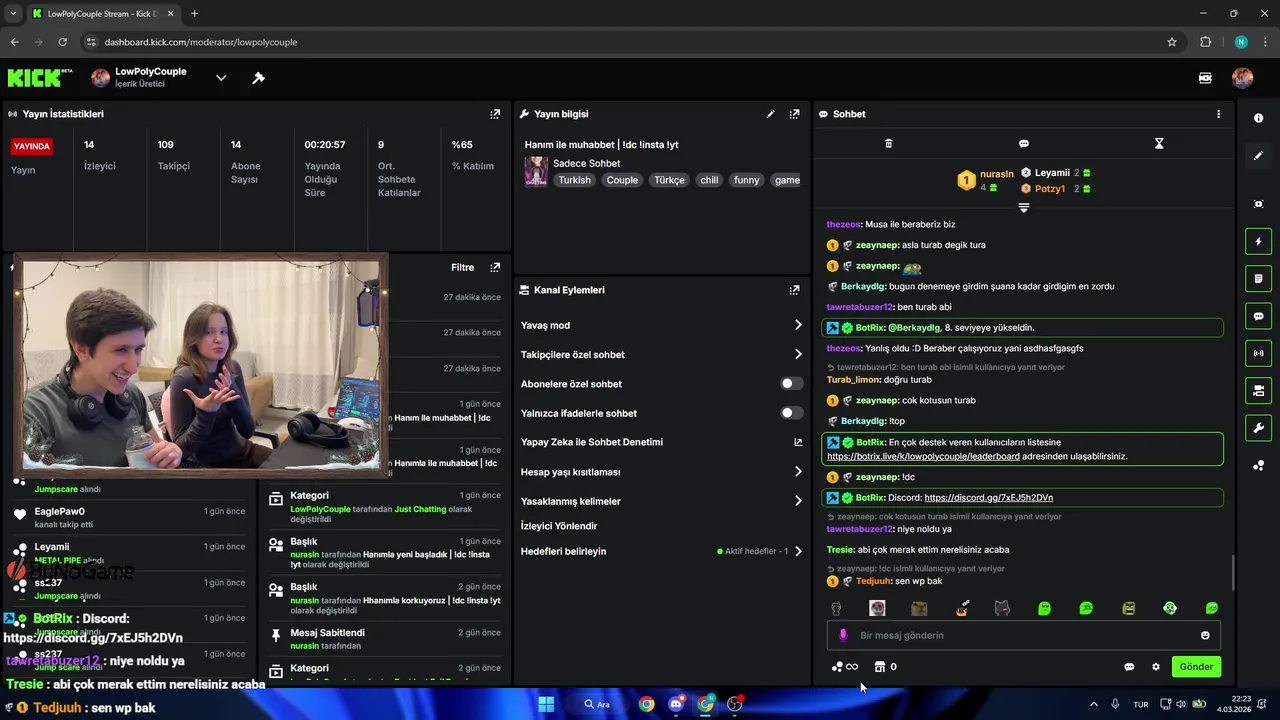Open the botrix.live leaderboard link
Screen dimensions: 1280x720
pyautogui.click(x=923, y=457)
